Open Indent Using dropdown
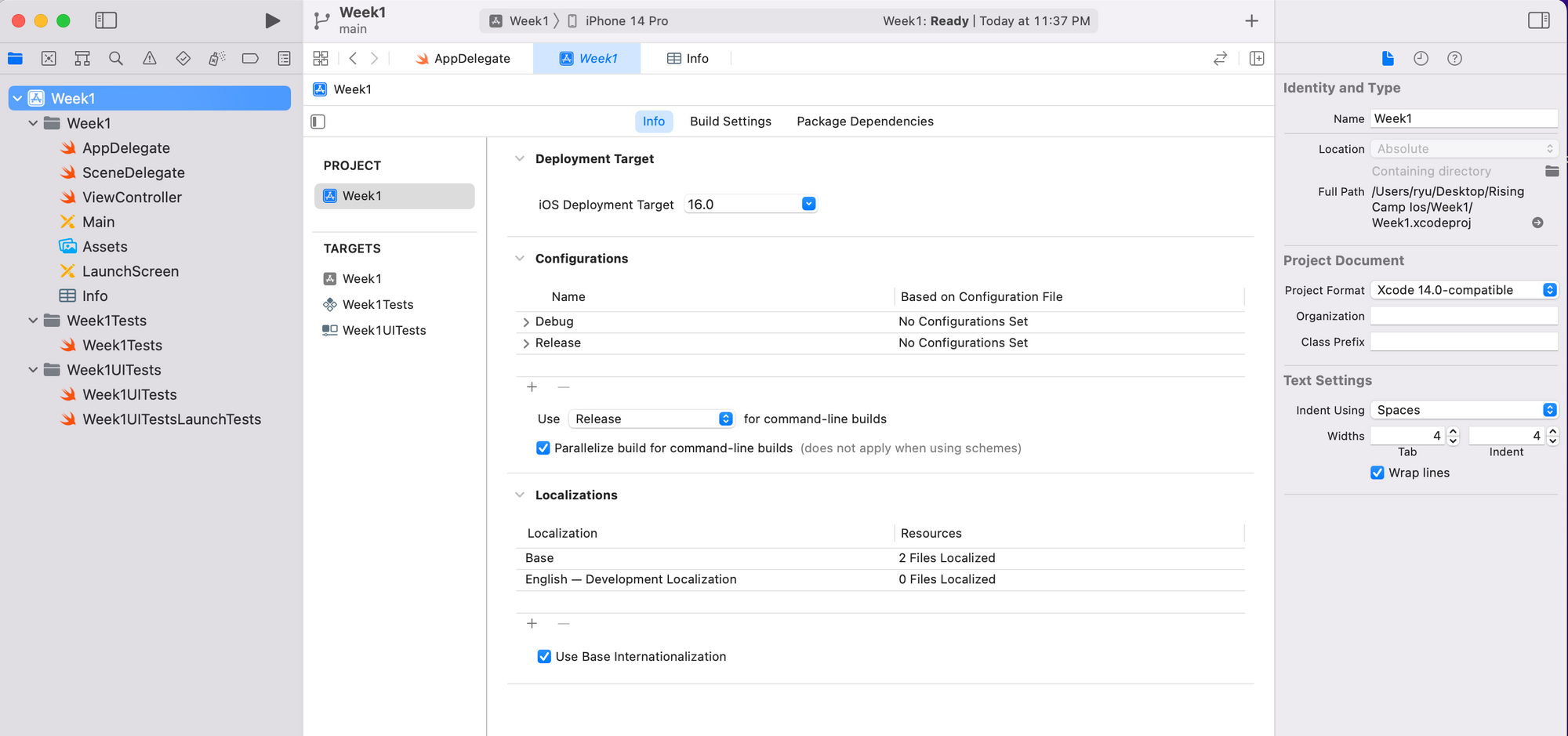 pos(1464,410)
